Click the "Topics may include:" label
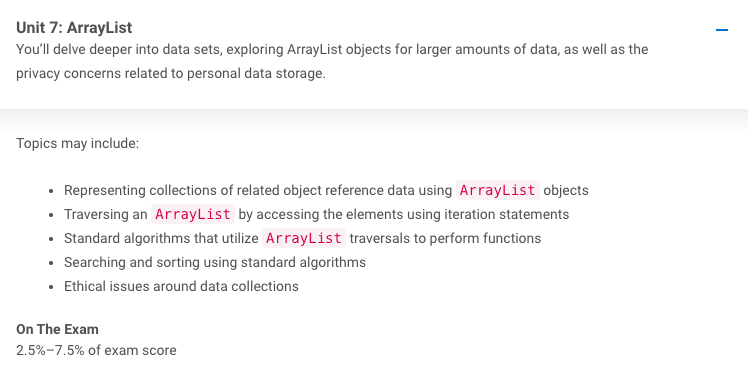Image resolution: width=748 pixels, height=365 pixels. click(78, 143)
